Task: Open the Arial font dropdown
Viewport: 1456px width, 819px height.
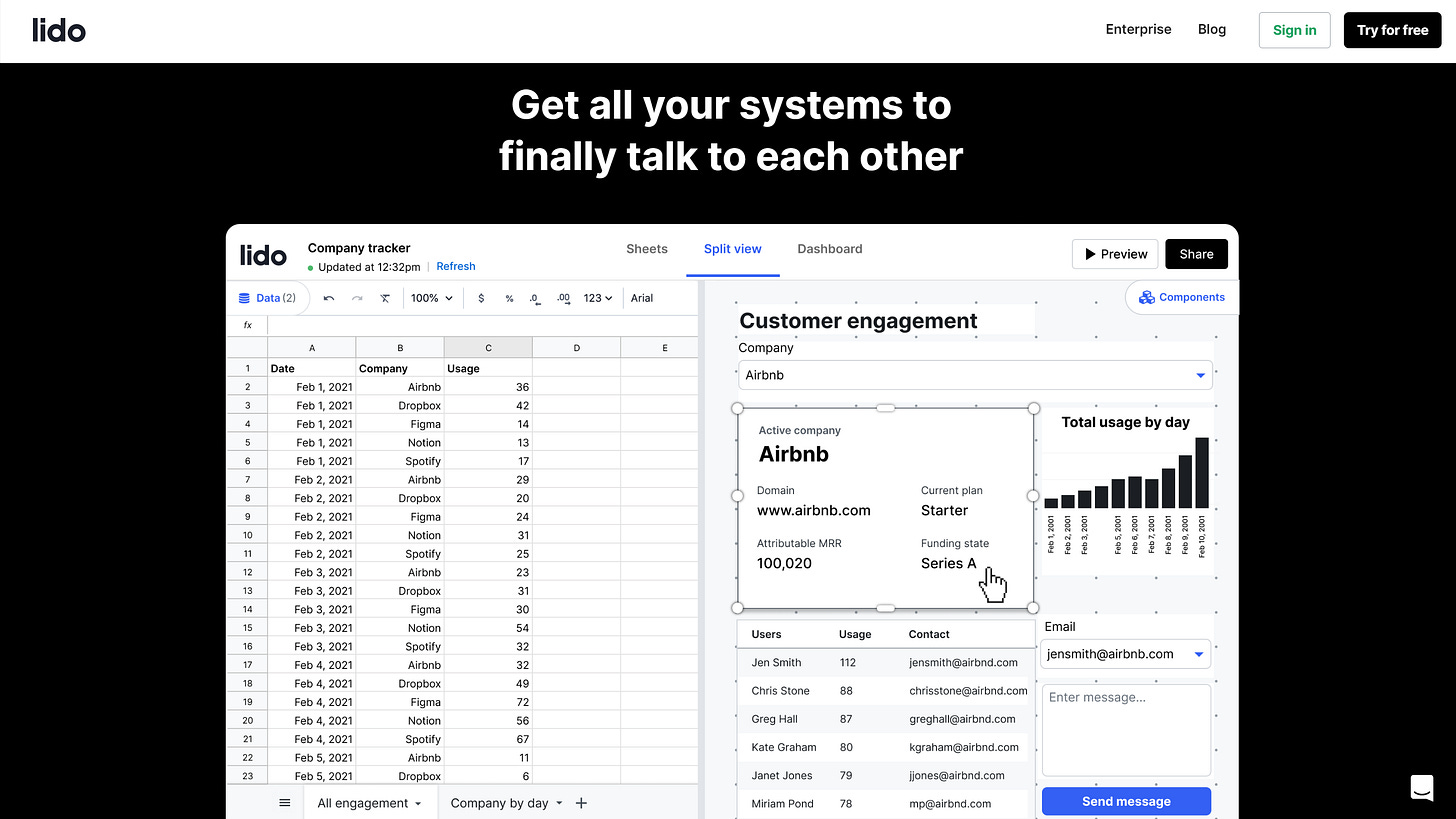Action: click(x=642, y=298)
